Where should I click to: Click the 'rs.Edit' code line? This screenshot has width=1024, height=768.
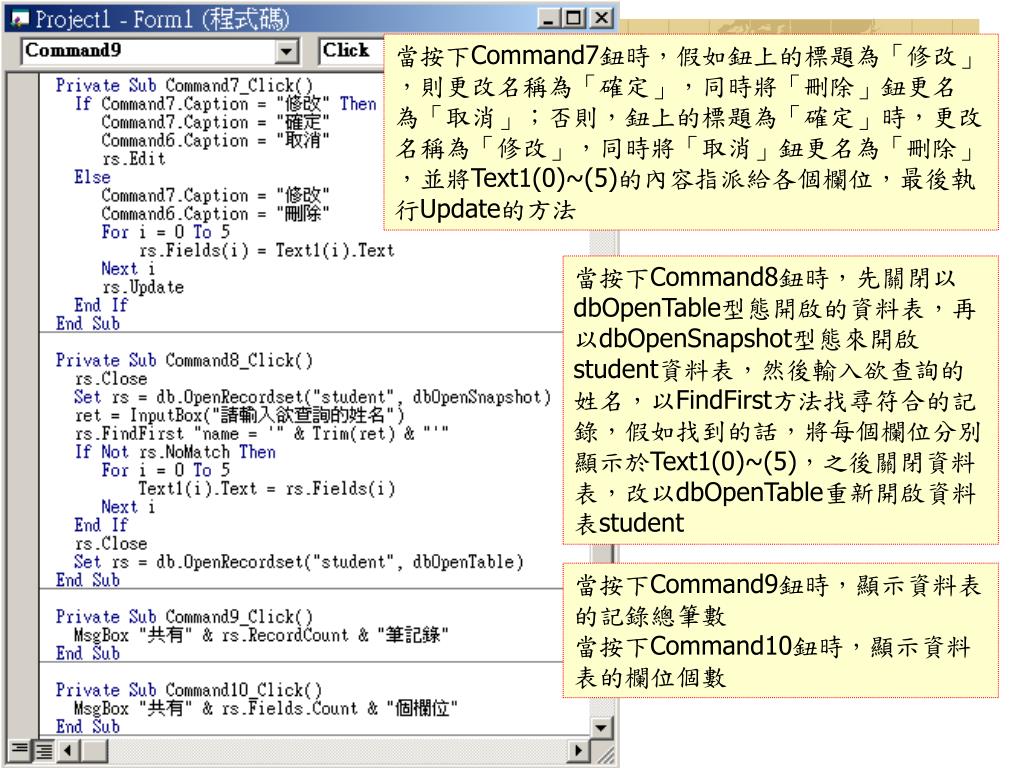[x=134, y=159]
